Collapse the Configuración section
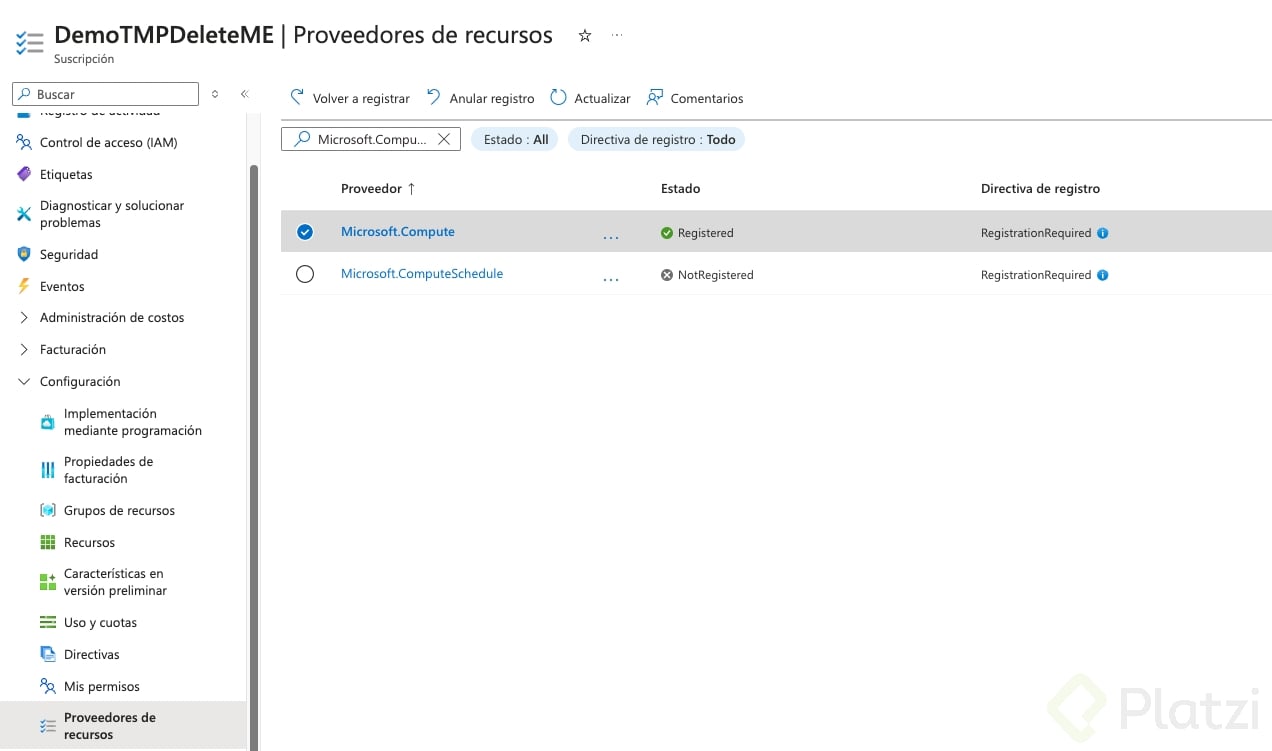The image size is (1272, 751). 24,381
